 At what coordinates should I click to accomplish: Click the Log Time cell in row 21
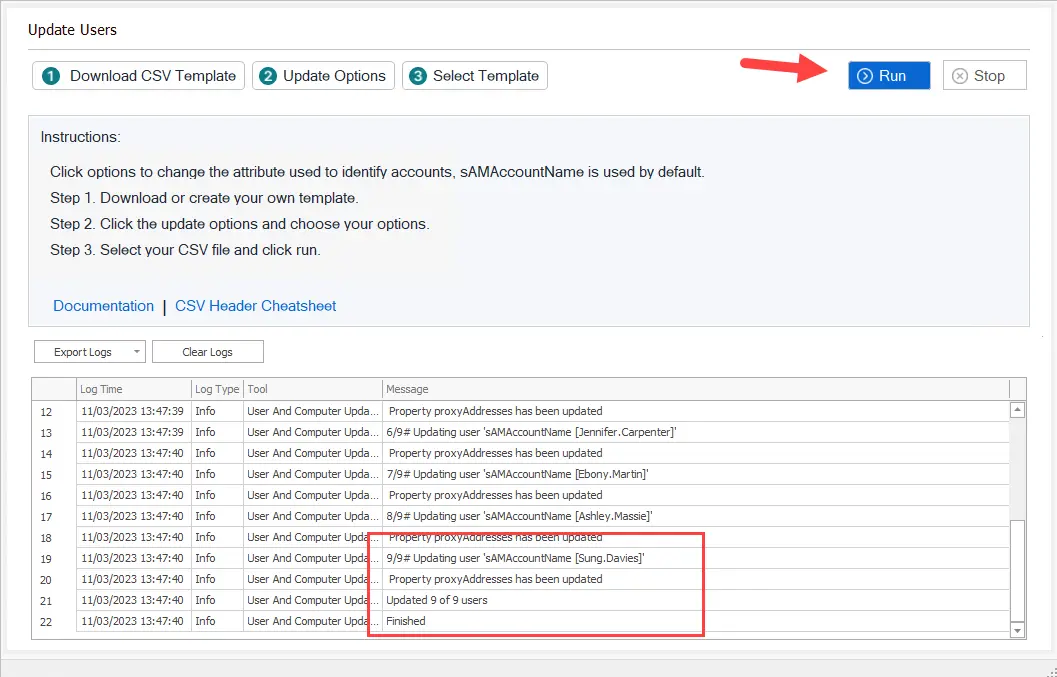pyautogui.click(x=132, y=600)
